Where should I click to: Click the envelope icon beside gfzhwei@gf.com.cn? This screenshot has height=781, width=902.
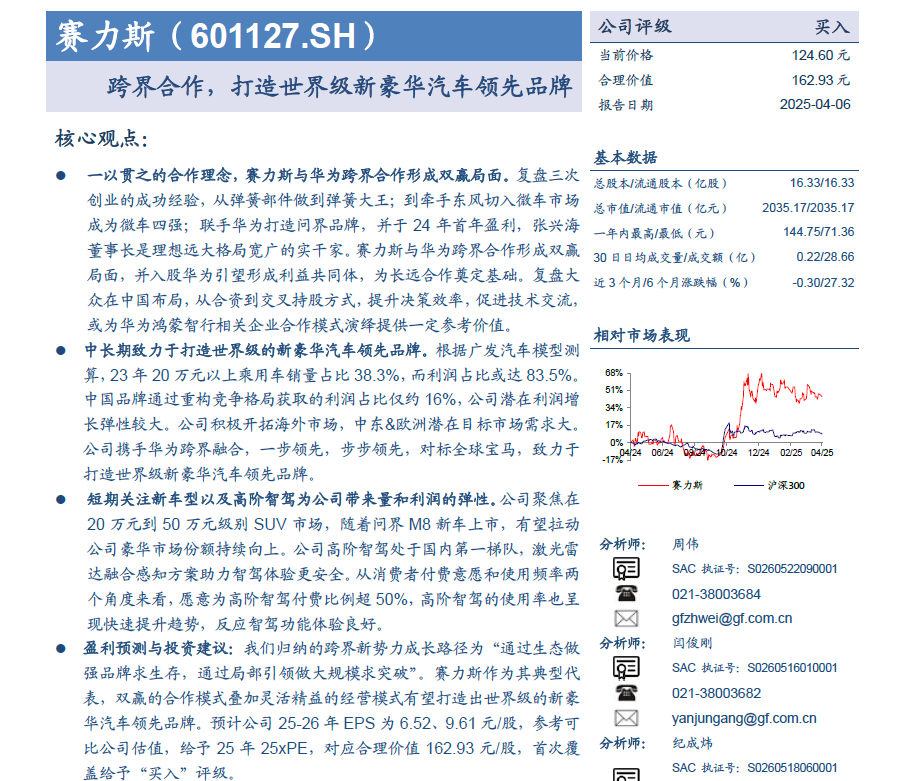click(x=626, y=619)
